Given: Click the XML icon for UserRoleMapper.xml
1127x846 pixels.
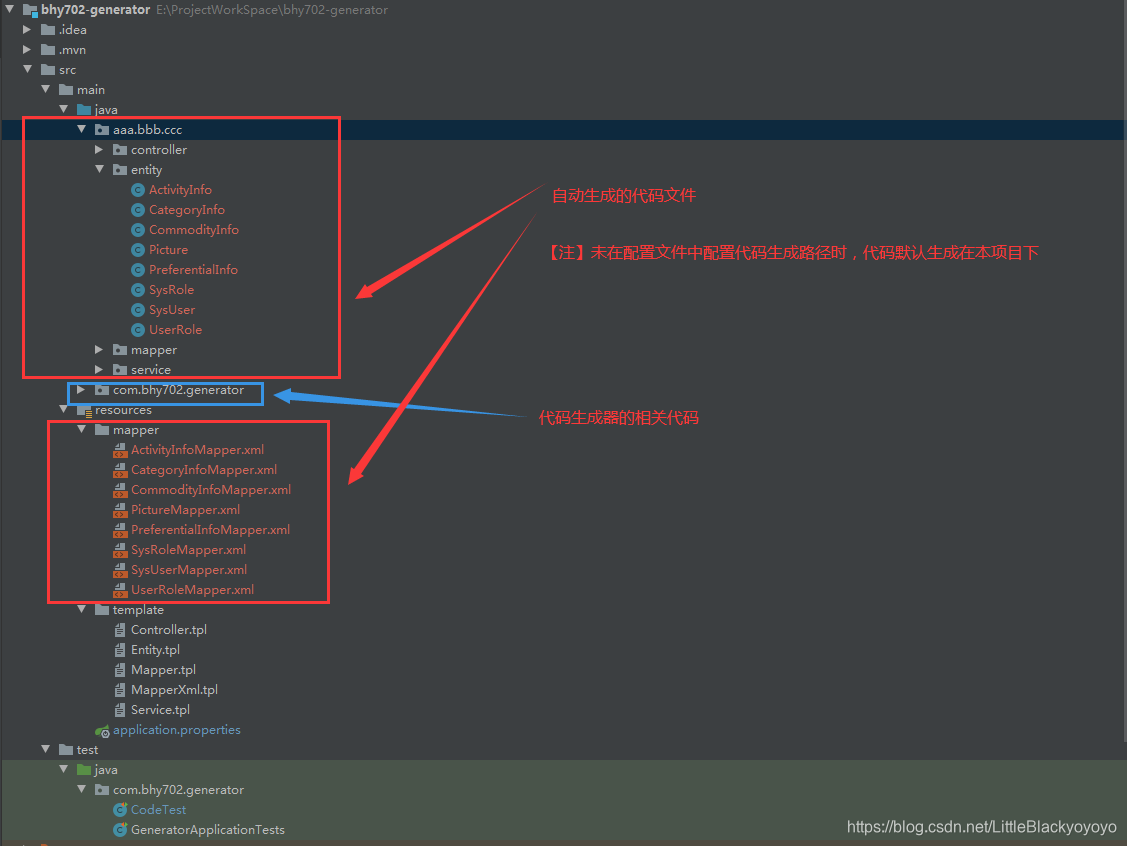Looking at the screenshot, I should pyautogui.click(x=120, y=590).
